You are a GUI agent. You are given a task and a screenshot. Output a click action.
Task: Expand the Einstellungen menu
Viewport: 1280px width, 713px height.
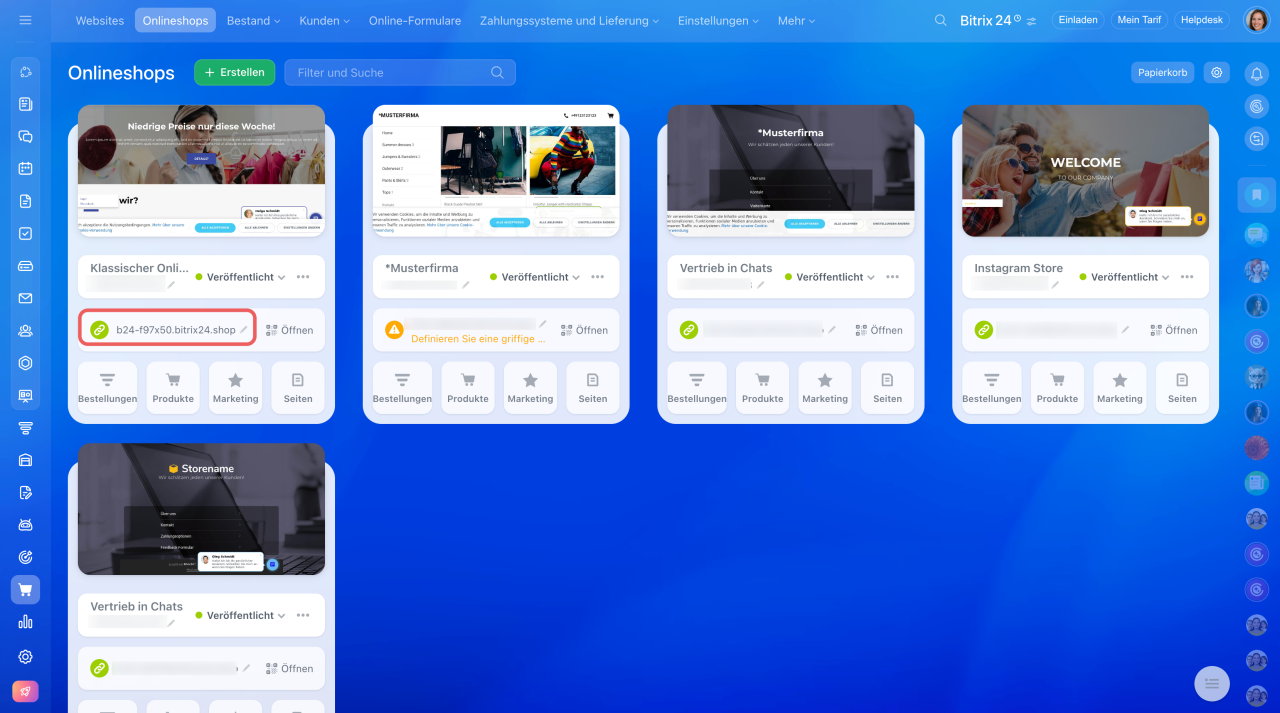pos(718,20)
